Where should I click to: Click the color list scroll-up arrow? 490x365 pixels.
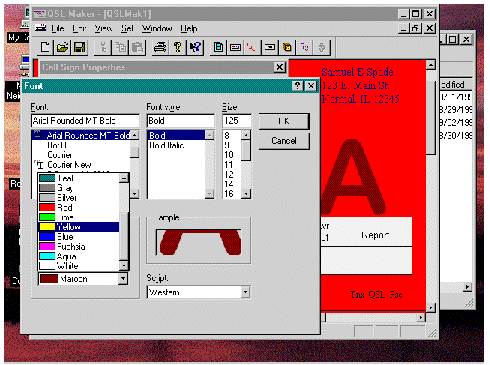pyautogui.click(x=124, y=178)
